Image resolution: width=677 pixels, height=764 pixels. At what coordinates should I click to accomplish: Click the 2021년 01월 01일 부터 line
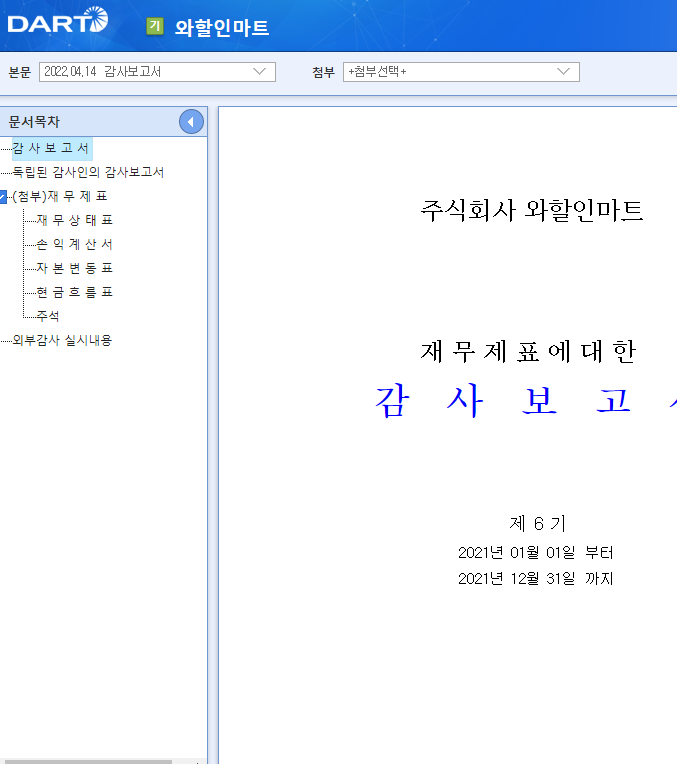click(x=536, y=553)
